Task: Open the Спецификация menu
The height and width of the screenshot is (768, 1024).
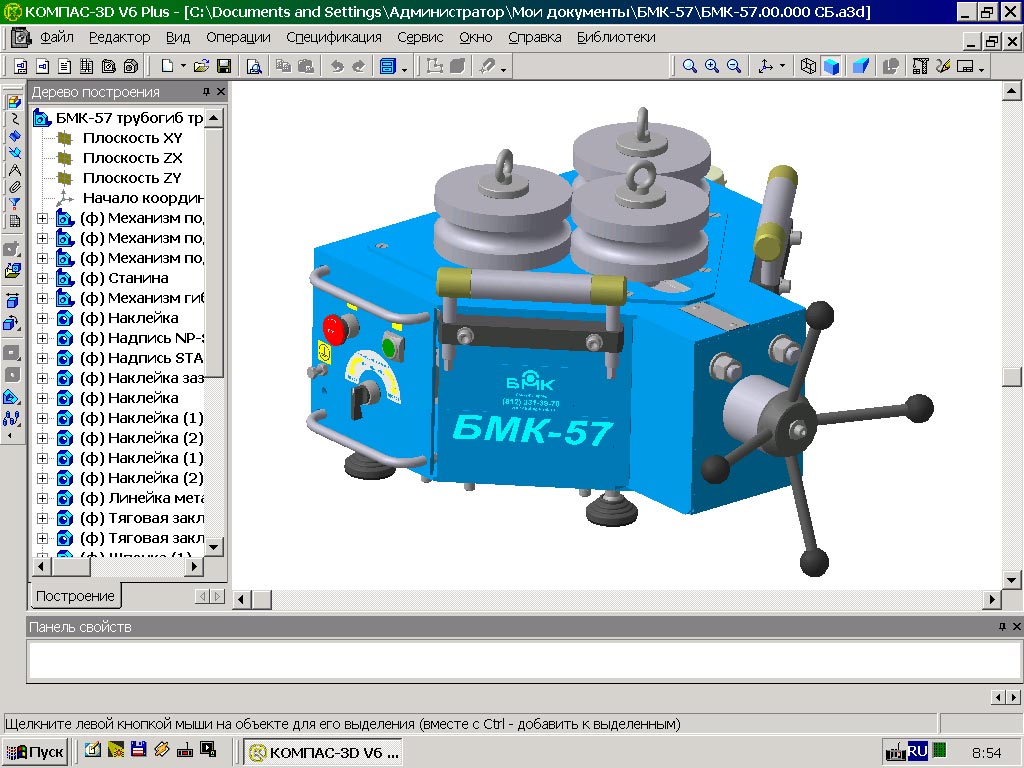Action: (333, 37)
